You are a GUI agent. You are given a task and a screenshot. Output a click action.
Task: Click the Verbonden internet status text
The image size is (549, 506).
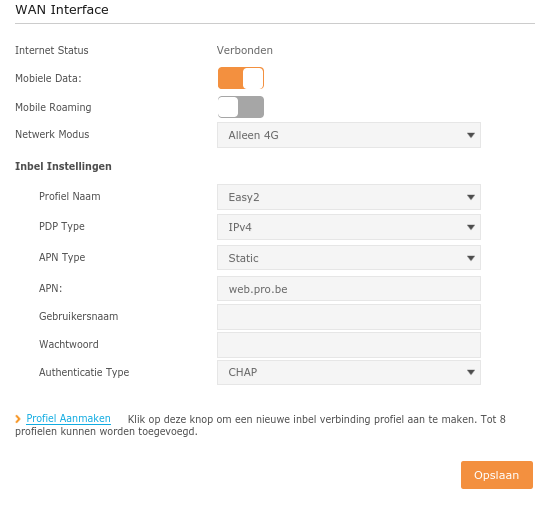point(244,50)
